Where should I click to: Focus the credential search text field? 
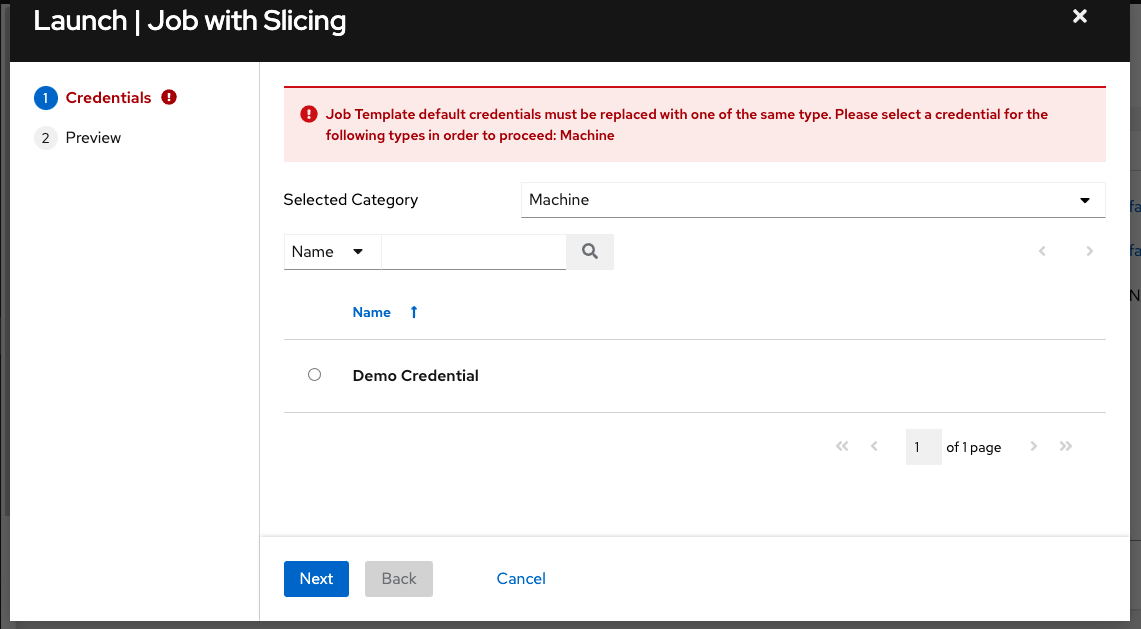[474, 252]
